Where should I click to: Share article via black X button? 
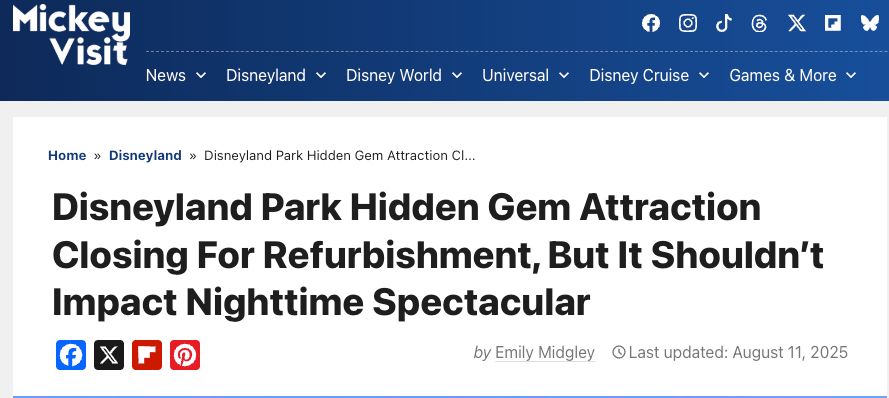pyautogui.click(x=109, y=355)
